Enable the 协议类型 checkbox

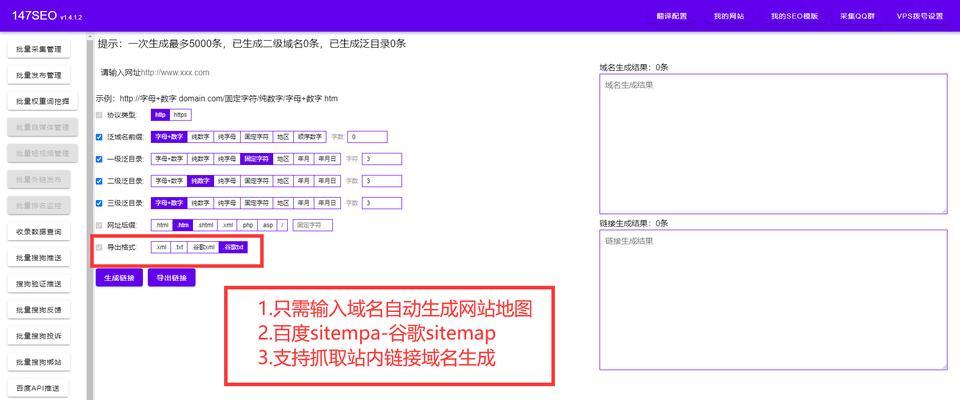99,115
